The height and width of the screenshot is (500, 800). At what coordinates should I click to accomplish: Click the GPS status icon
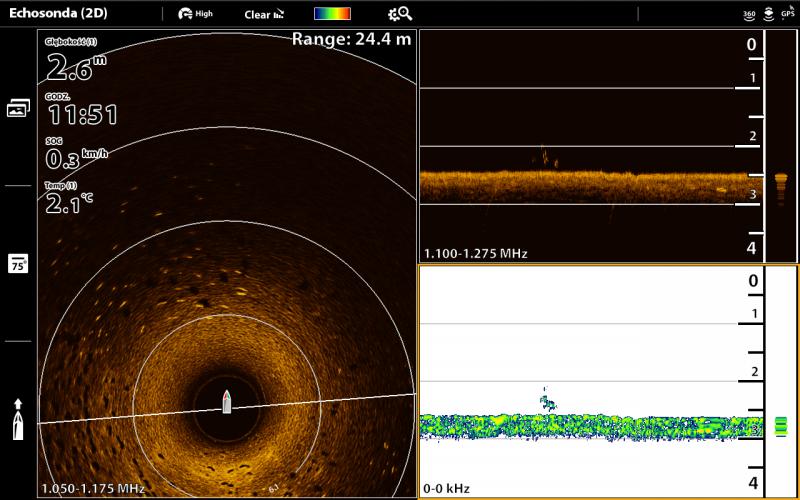pyautogui.click(x=788, y=14)
